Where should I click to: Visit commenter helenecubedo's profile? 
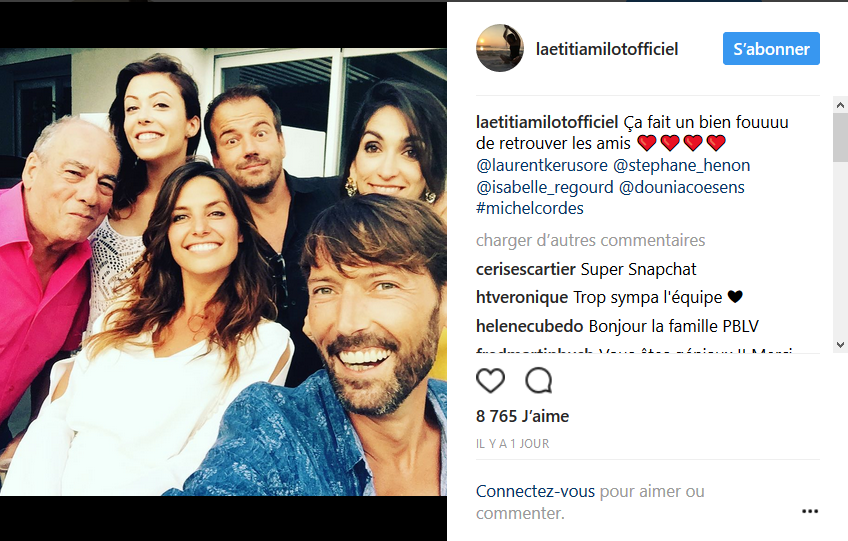tap(530, 326)
